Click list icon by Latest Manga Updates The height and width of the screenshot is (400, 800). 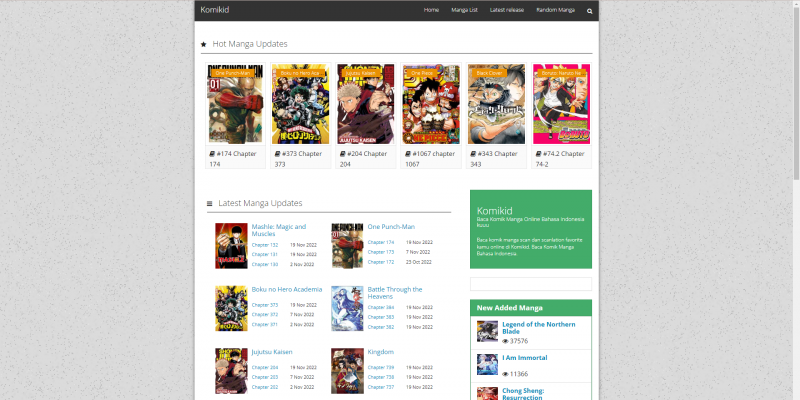pyautogui.click(x=209, y=204)
